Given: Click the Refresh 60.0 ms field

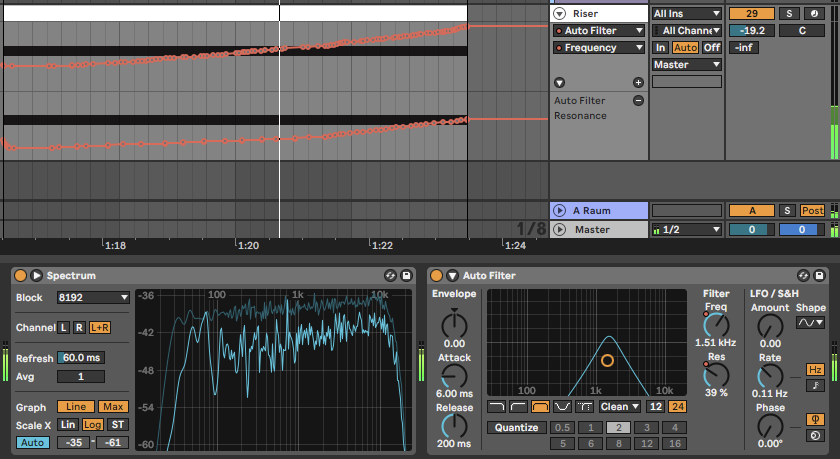Looking at the screenshot, I should click(81, 358).
